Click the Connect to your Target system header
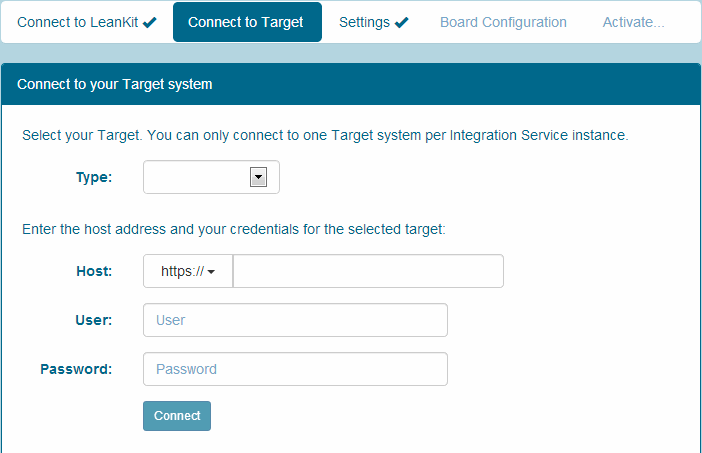The width and height of the screenshot is (702, 453). 115,84
